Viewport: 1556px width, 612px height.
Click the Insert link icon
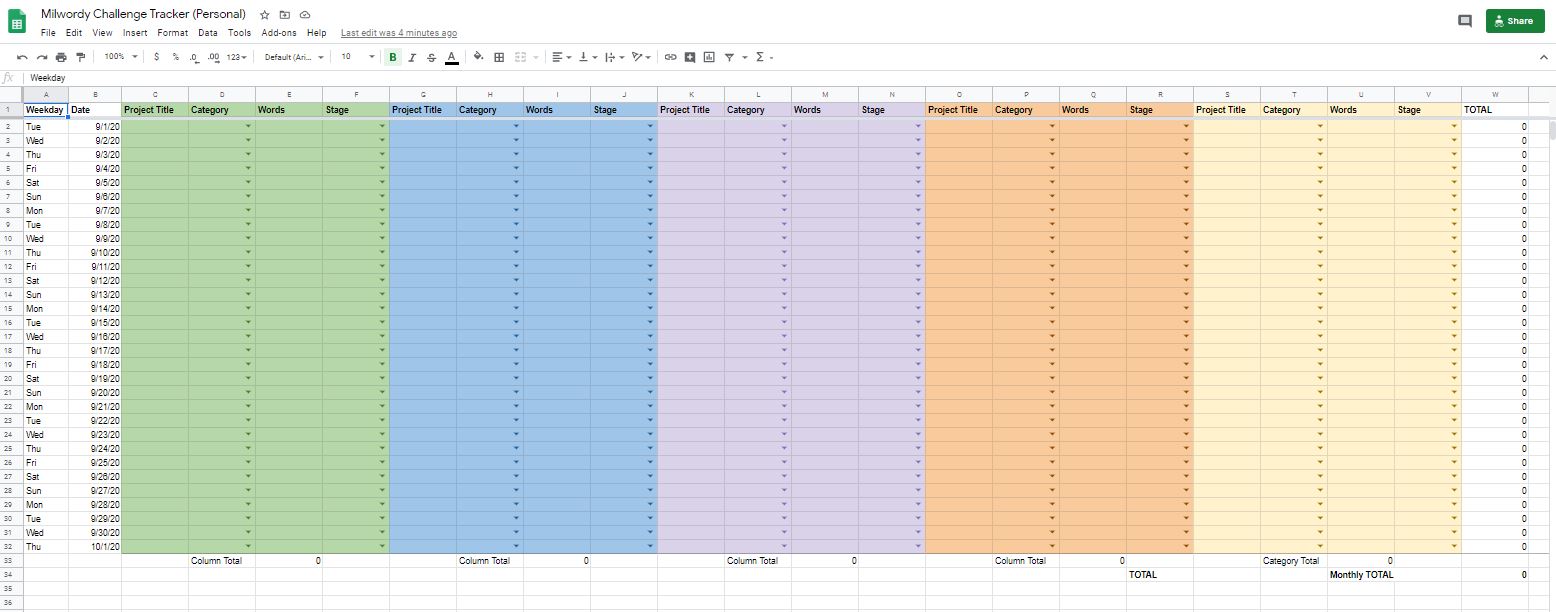point(670,57)
